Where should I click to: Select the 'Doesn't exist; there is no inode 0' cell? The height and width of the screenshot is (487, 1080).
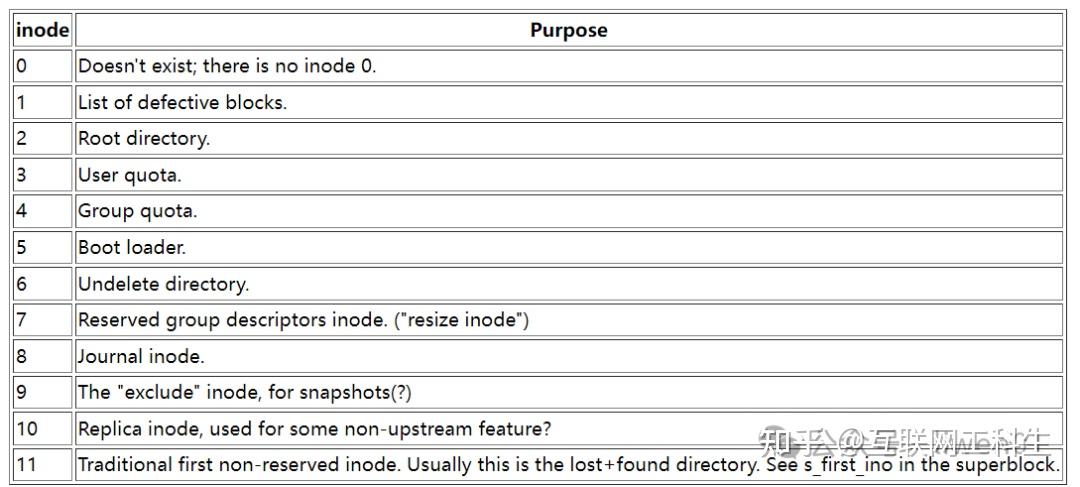[568, 66]
